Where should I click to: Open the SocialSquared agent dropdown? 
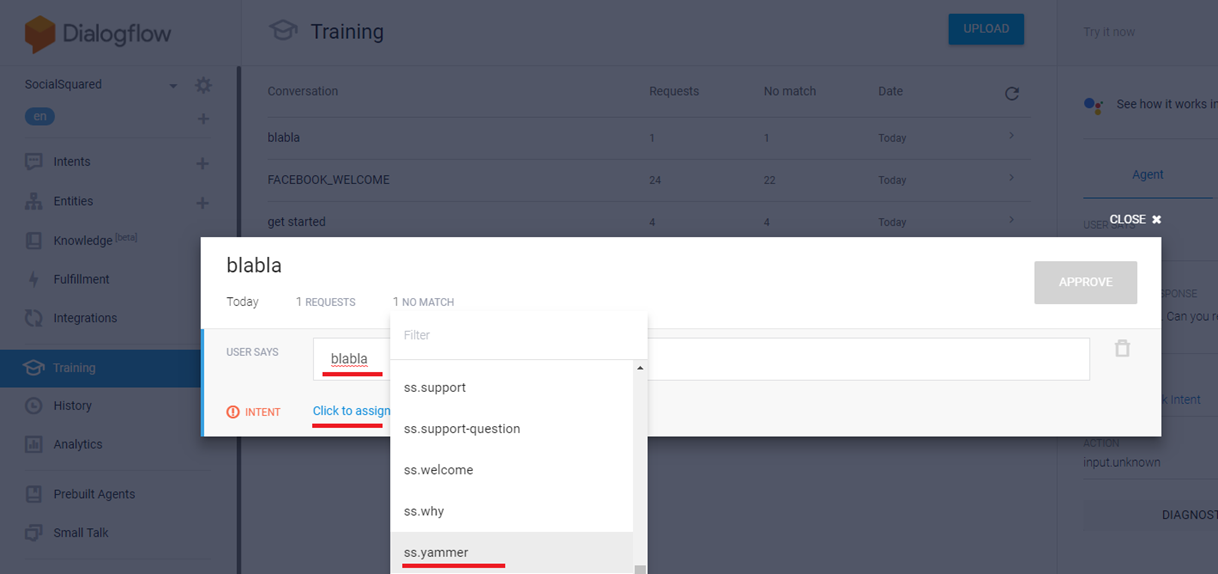[172, 86]
